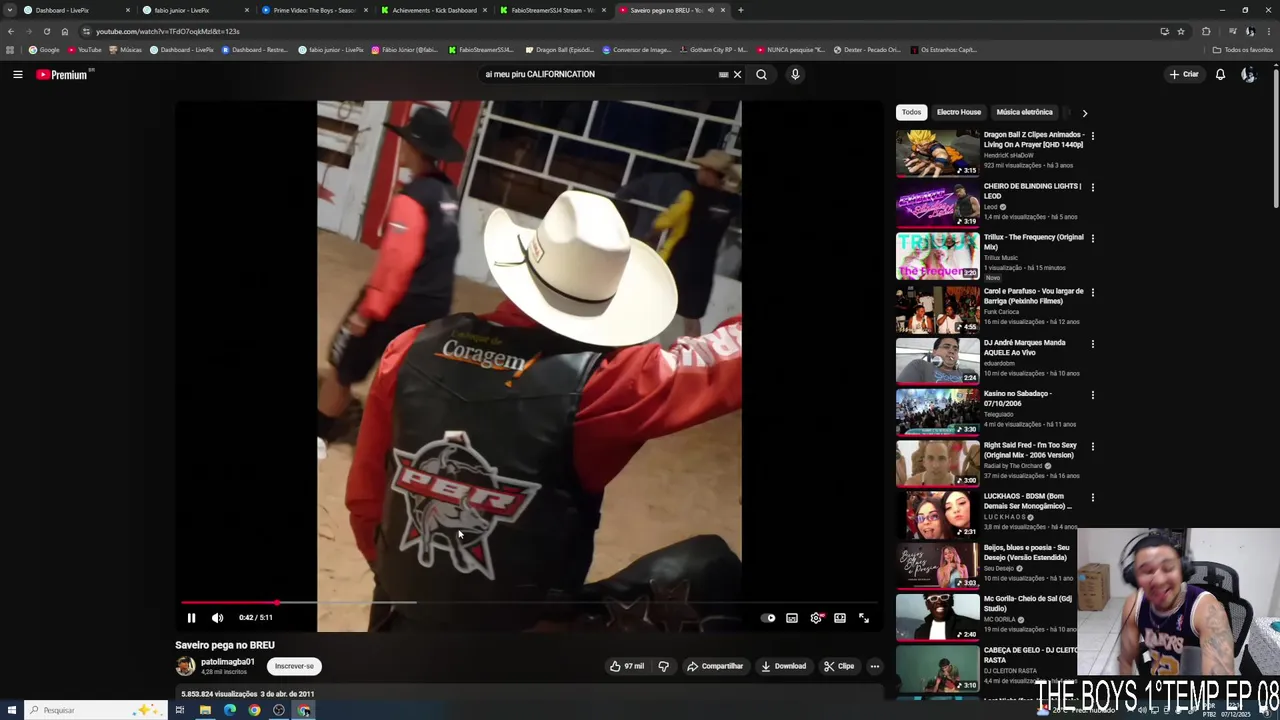Open account avatar menu
This screenshot has height=720, width=1280.
tap(1248, 74)
